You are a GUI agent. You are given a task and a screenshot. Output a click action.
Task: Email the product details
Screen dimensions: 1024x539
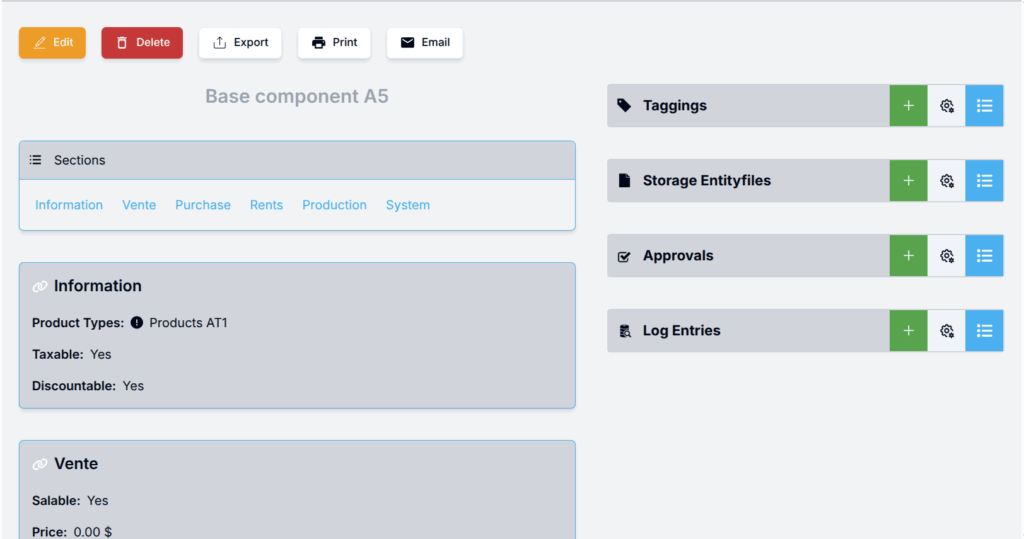424,43
